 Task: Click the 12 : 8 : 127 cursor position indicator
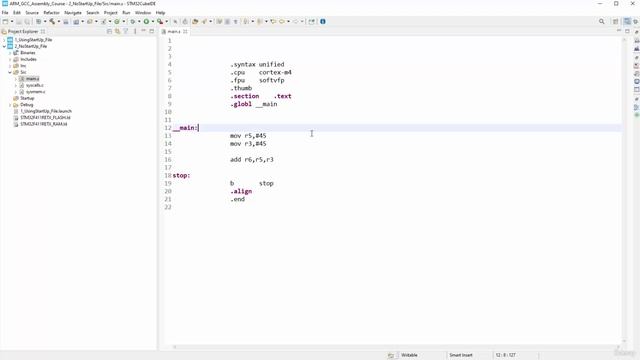point(506,355)
